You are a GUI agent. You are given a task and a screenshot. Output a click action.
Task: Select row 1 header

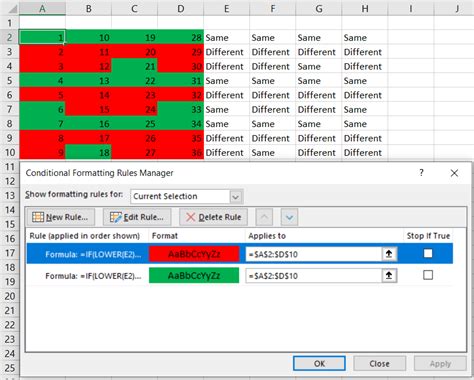(9, 23)
